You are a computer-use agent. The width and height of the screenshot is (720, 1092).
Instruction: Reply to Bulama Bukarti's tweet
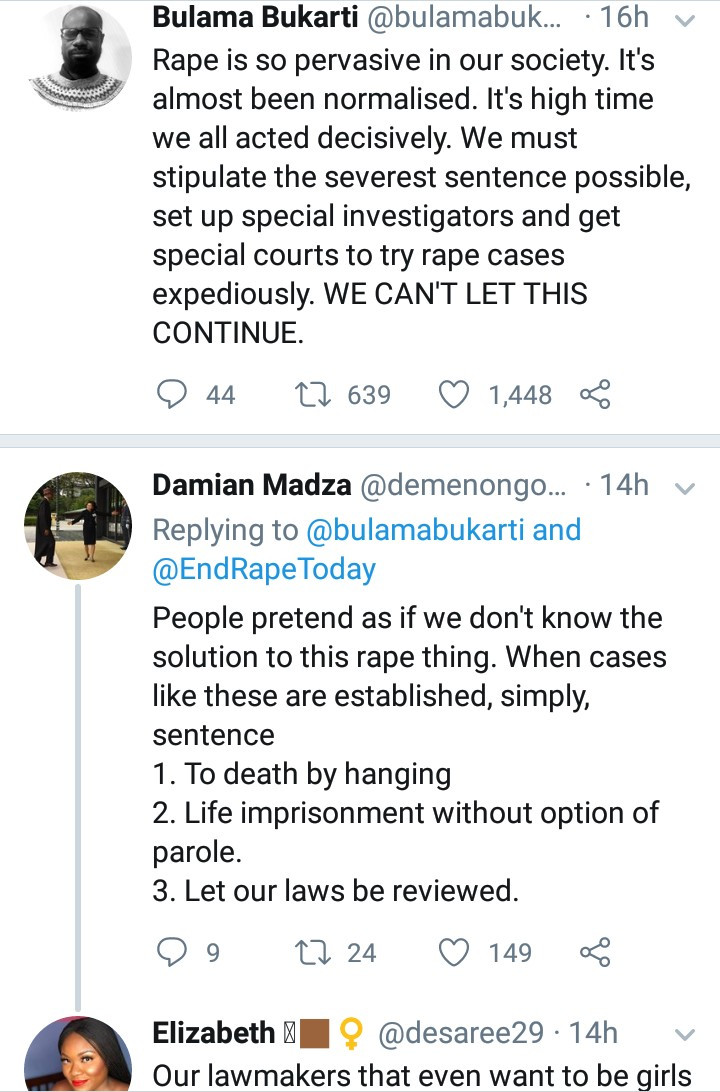173,395
